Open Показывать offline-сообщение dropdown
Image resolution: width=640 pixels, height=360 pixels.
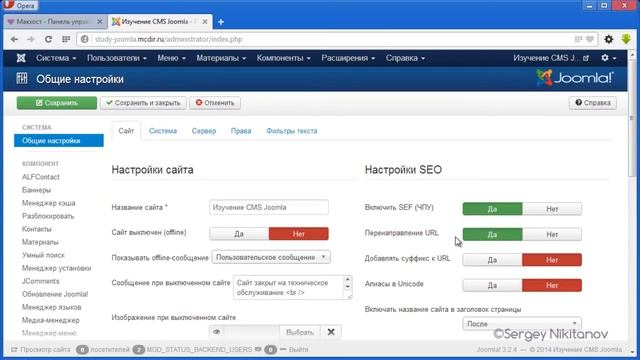tap(271, 257)
